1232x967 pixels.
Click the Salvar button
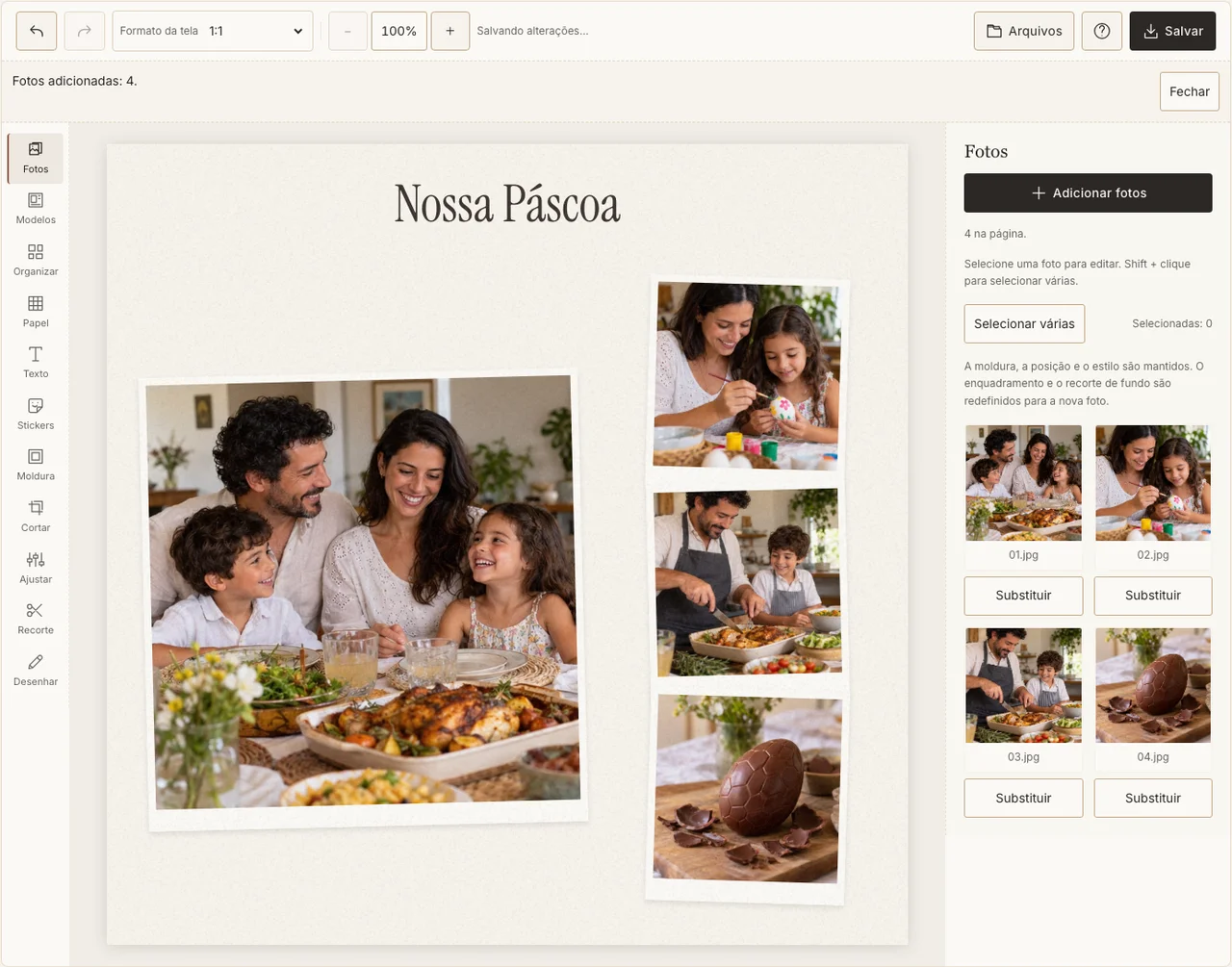[x=1173, y=31]
